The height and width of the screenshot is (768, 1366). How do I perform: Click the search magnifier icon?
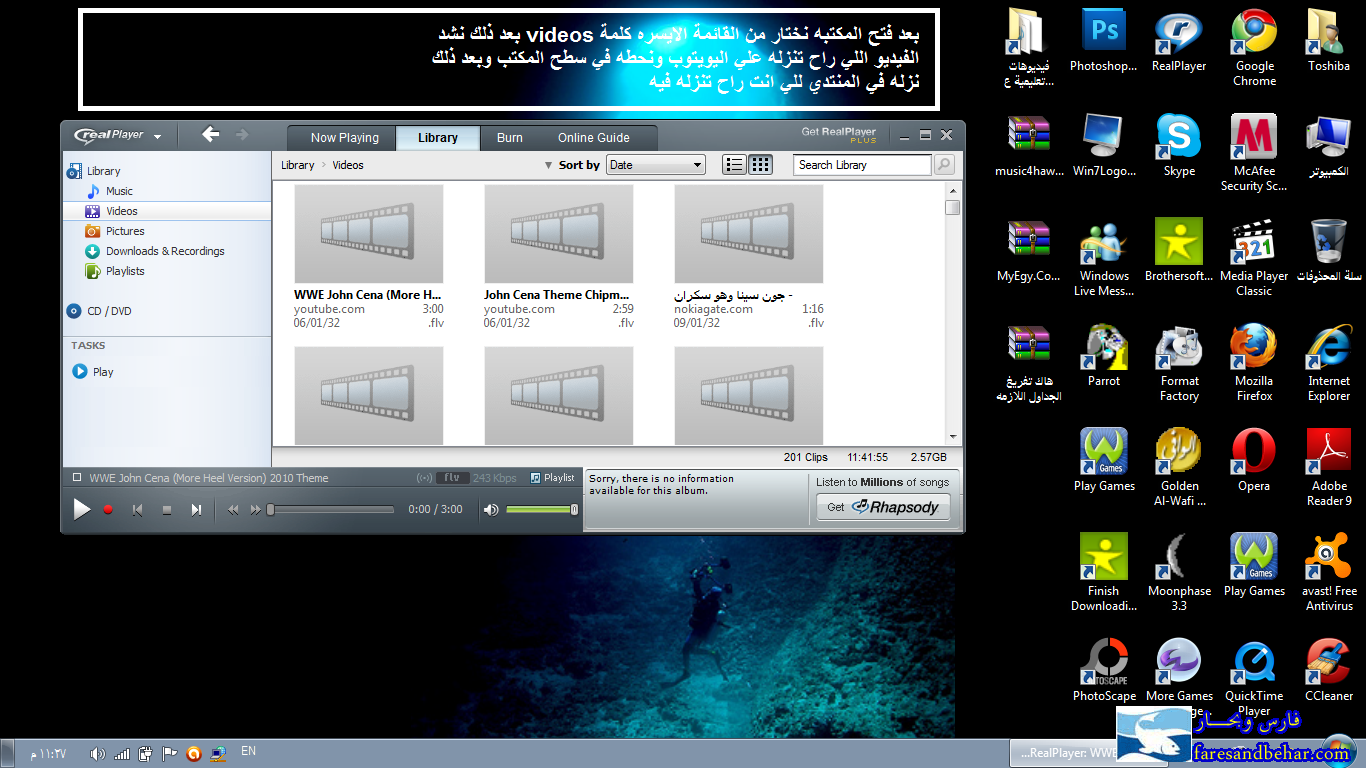(x=943, y=165)
